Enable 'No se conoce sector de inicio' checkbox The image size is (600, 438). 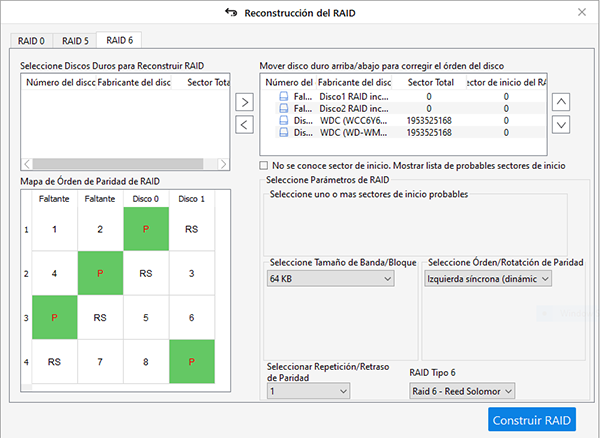tap(263, 166)
